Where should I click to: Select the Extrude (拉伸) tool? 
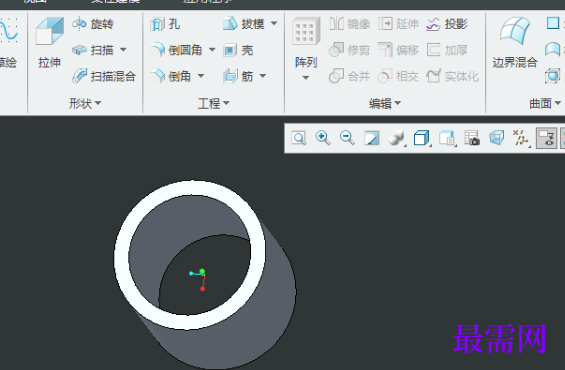[49, 42]
